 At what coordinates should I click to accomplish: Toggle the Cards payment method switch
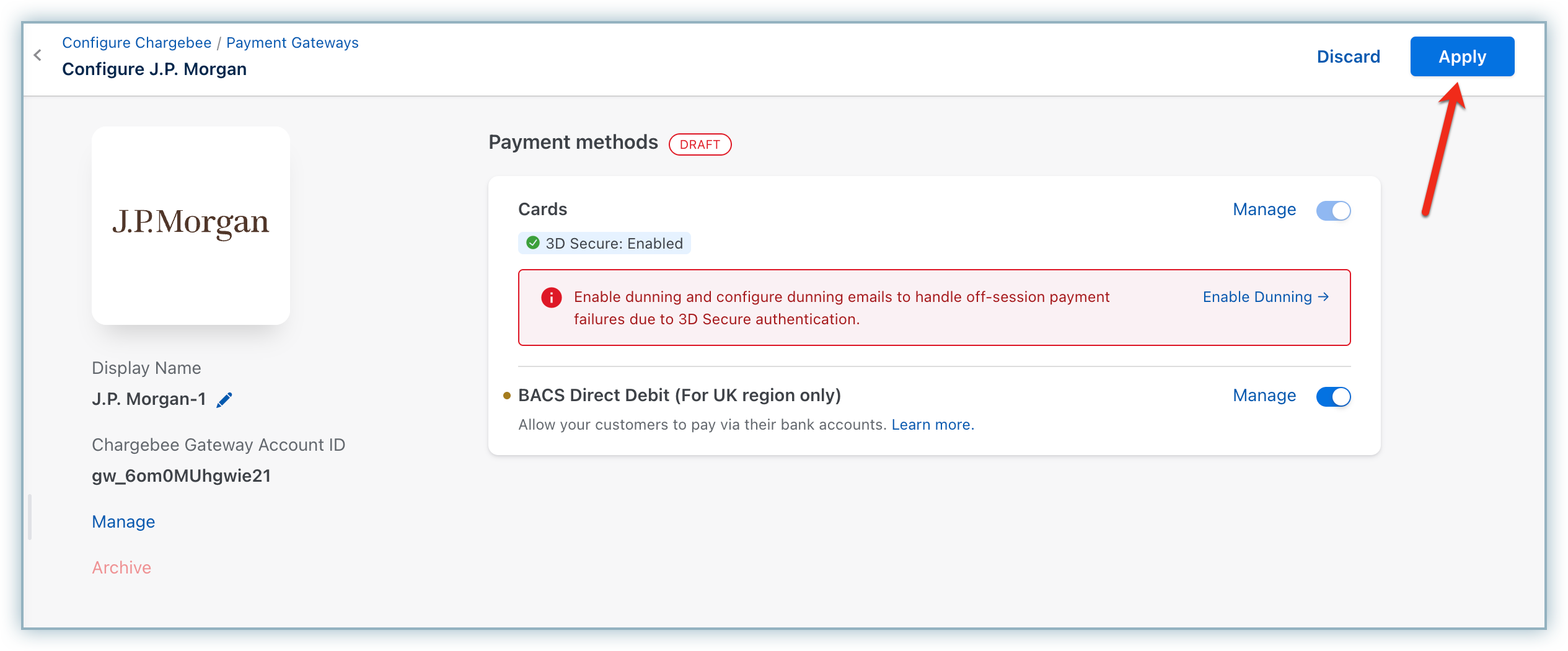click(1333, 211)
